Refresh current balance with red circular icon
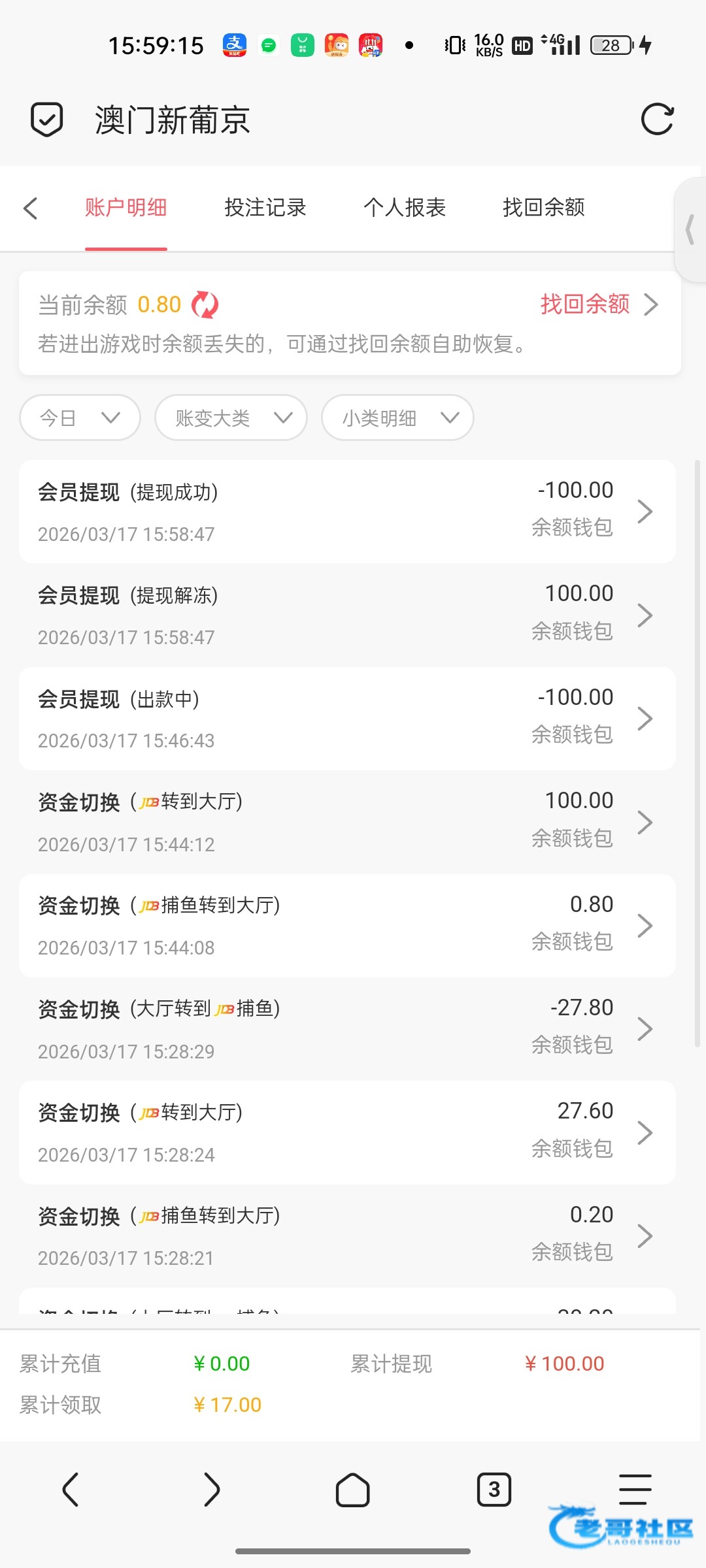Screen dimensions: 706x1568 click(205, 305)
